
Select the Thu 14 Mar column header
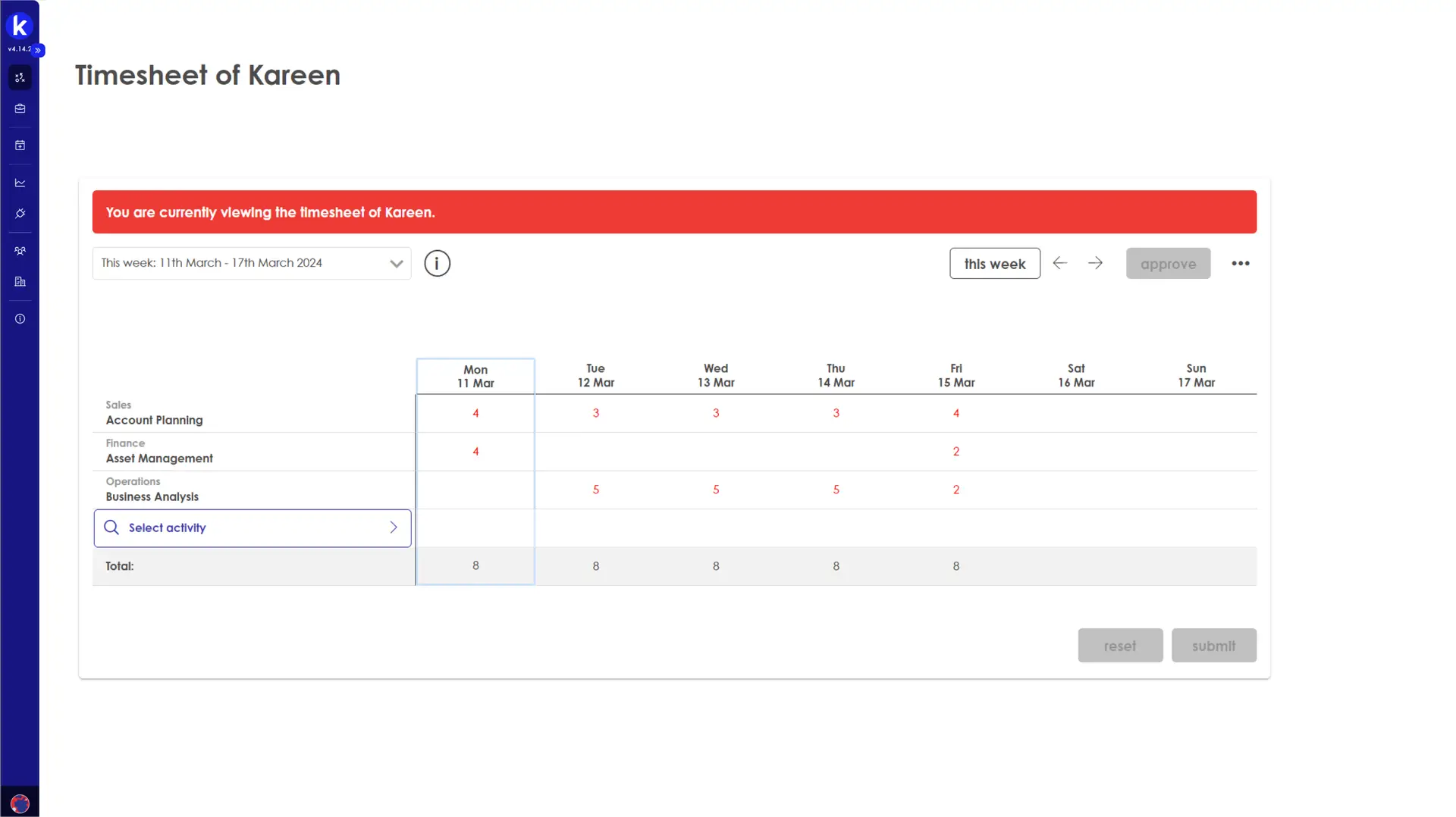click(836, 375)
